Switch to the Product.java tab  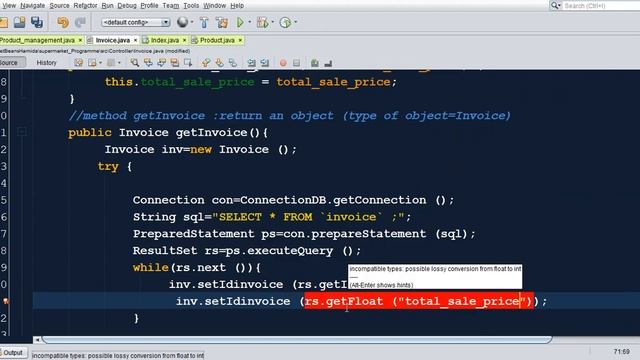217,40
